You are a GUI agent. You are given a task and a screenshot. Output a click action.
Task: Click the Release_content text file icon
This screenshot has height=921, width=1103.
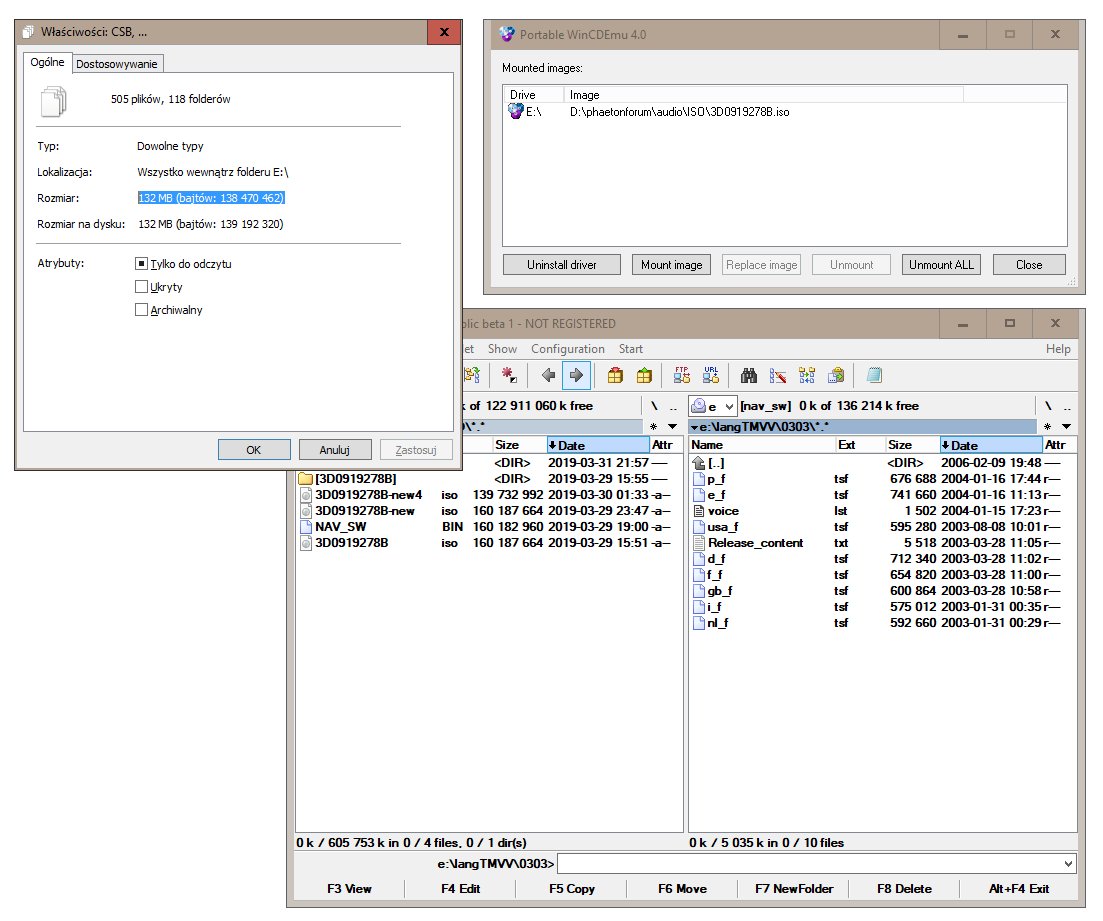point(699,542)
